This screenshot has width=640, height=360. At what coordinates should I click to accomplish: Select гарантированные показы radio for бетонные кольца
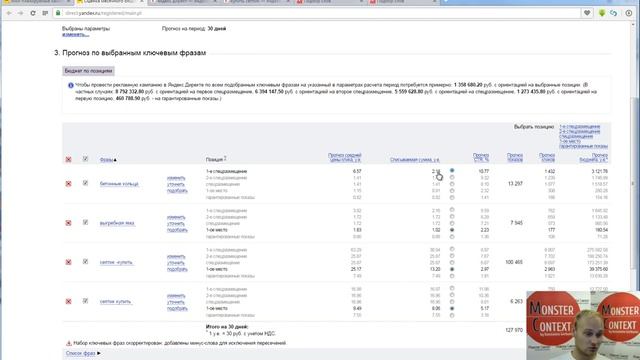pos(452,197)
